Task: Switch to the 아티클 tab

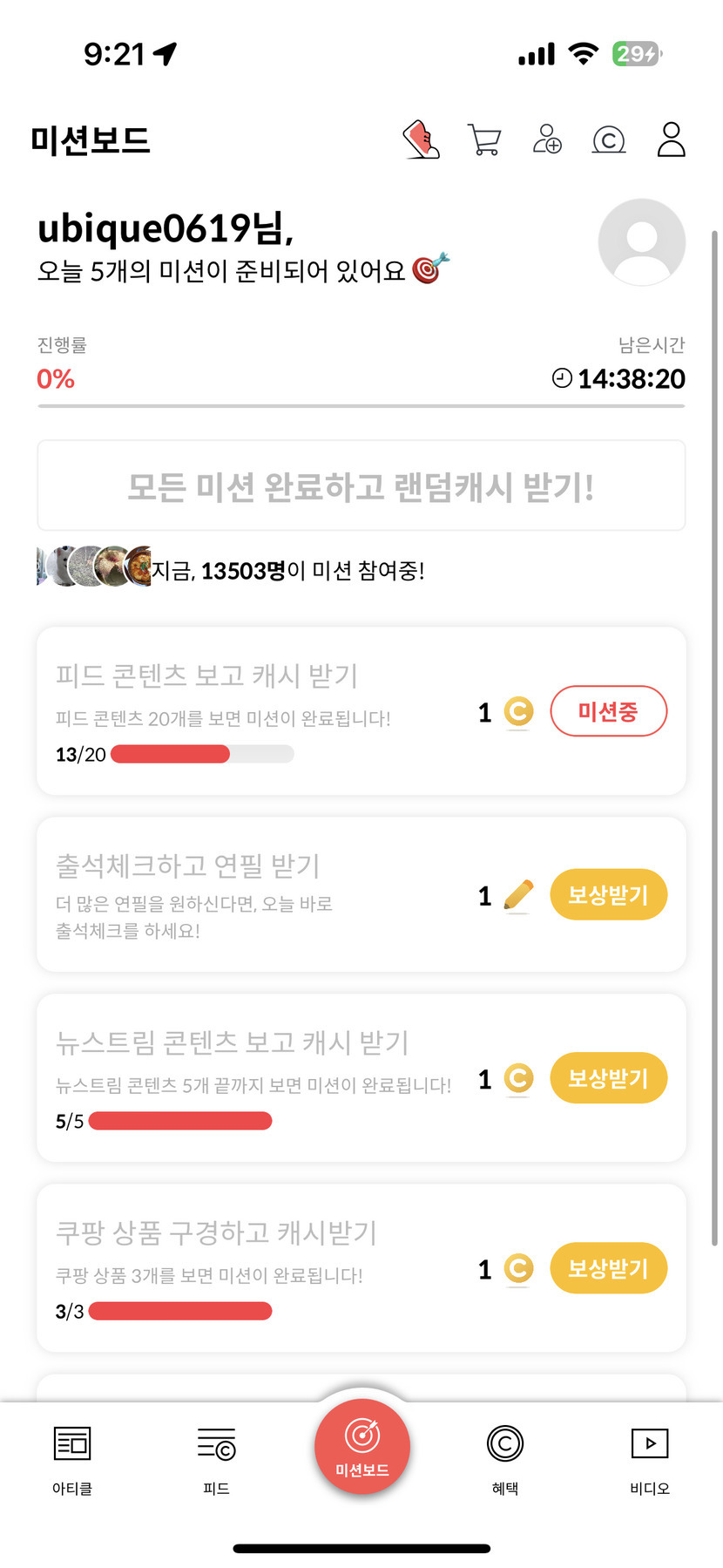Action: [x=72, y=1457]
